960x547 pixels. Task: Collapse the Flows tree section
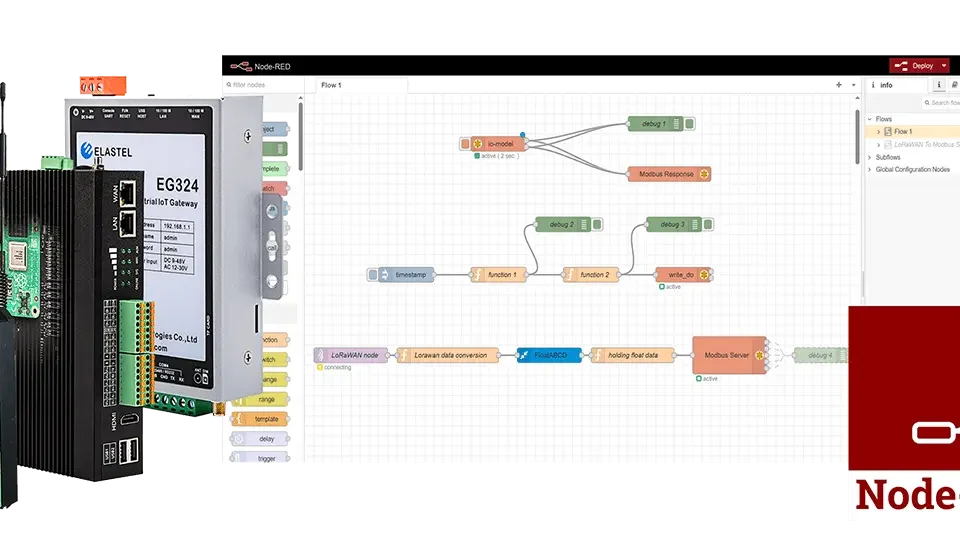coord(869,119)
